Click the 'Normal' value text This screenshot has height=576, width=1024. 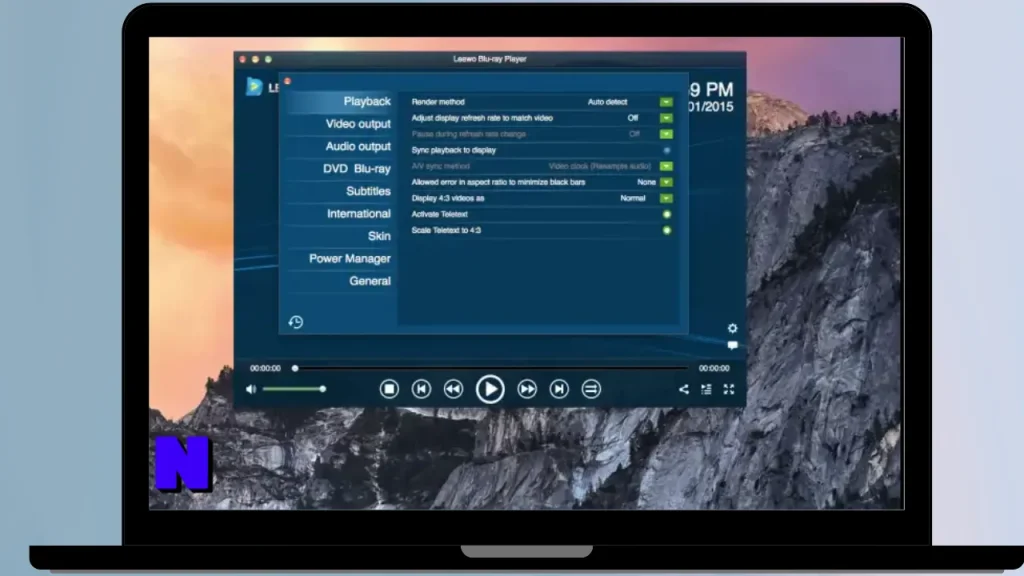point(633,198)
